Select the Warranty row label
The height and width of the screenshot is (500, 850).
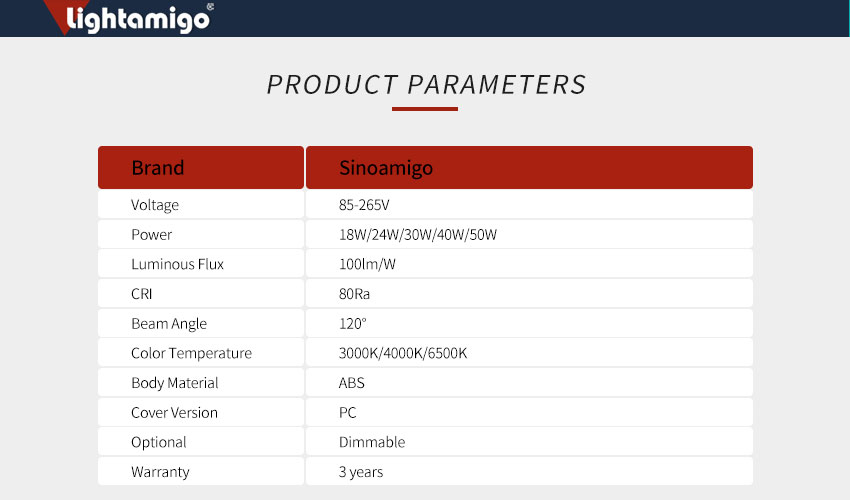coord(160,472)
